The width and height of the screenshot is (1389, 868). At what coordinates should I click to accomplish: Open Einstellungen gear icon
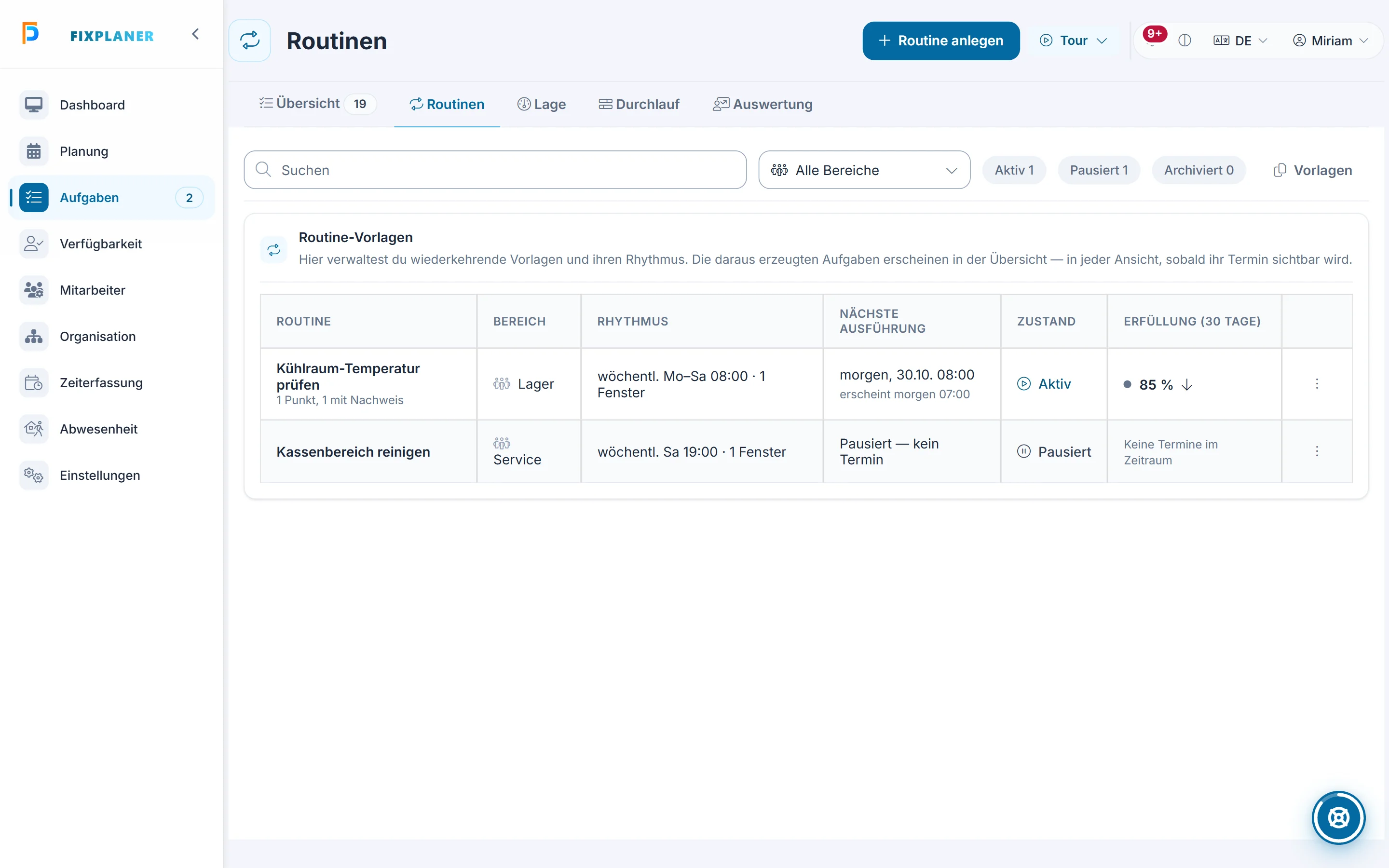coord(34,475)
